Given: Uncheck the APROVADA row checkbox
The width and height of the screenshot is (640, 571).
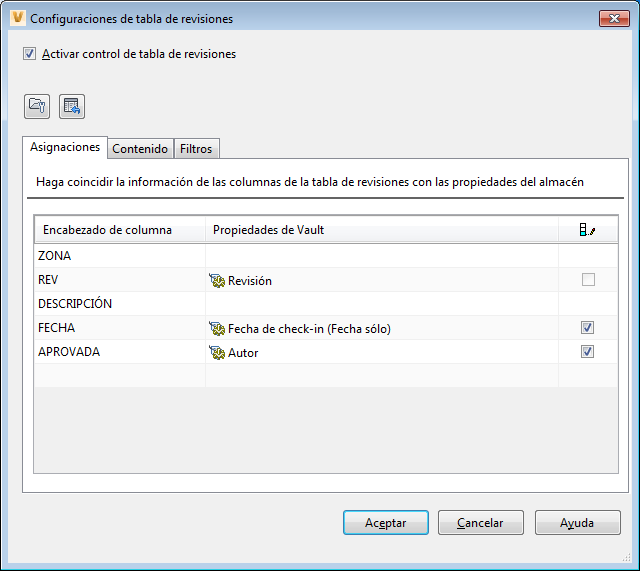Looking at the screenshot, I should (x=588, y=352).
